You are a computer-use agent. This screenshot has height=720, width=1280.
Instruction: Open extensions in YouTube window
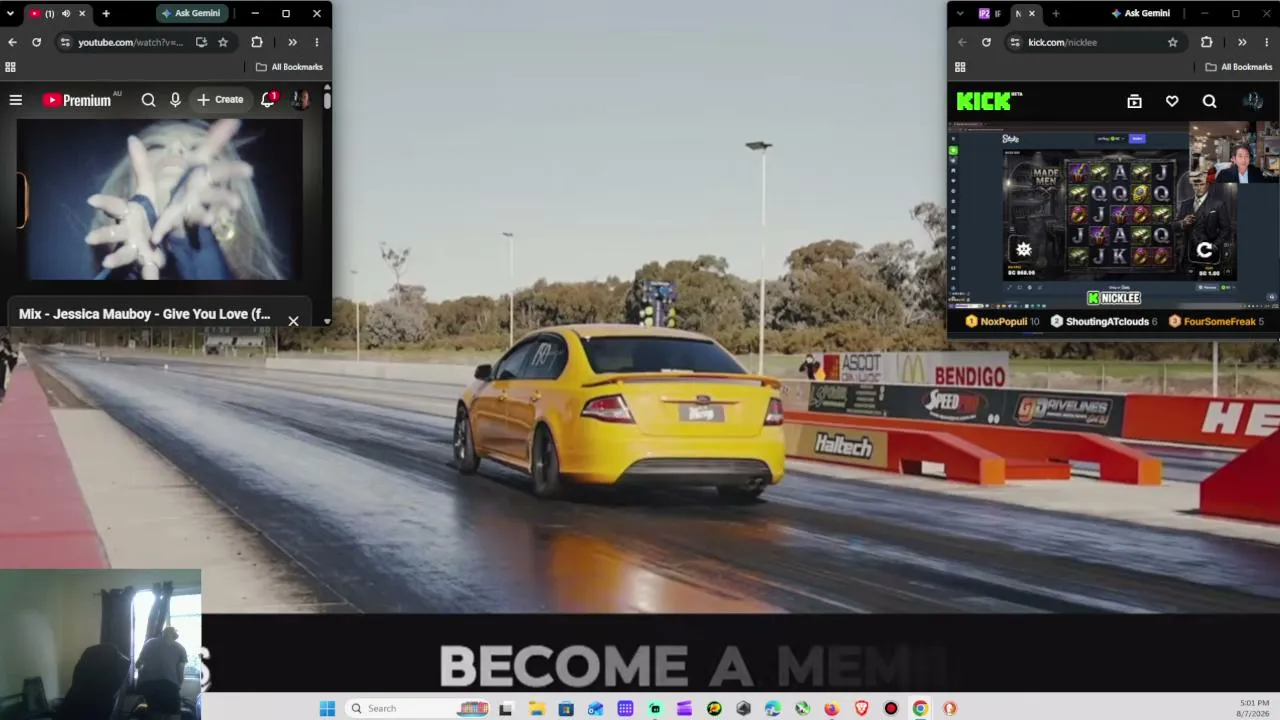click(257, 42)
